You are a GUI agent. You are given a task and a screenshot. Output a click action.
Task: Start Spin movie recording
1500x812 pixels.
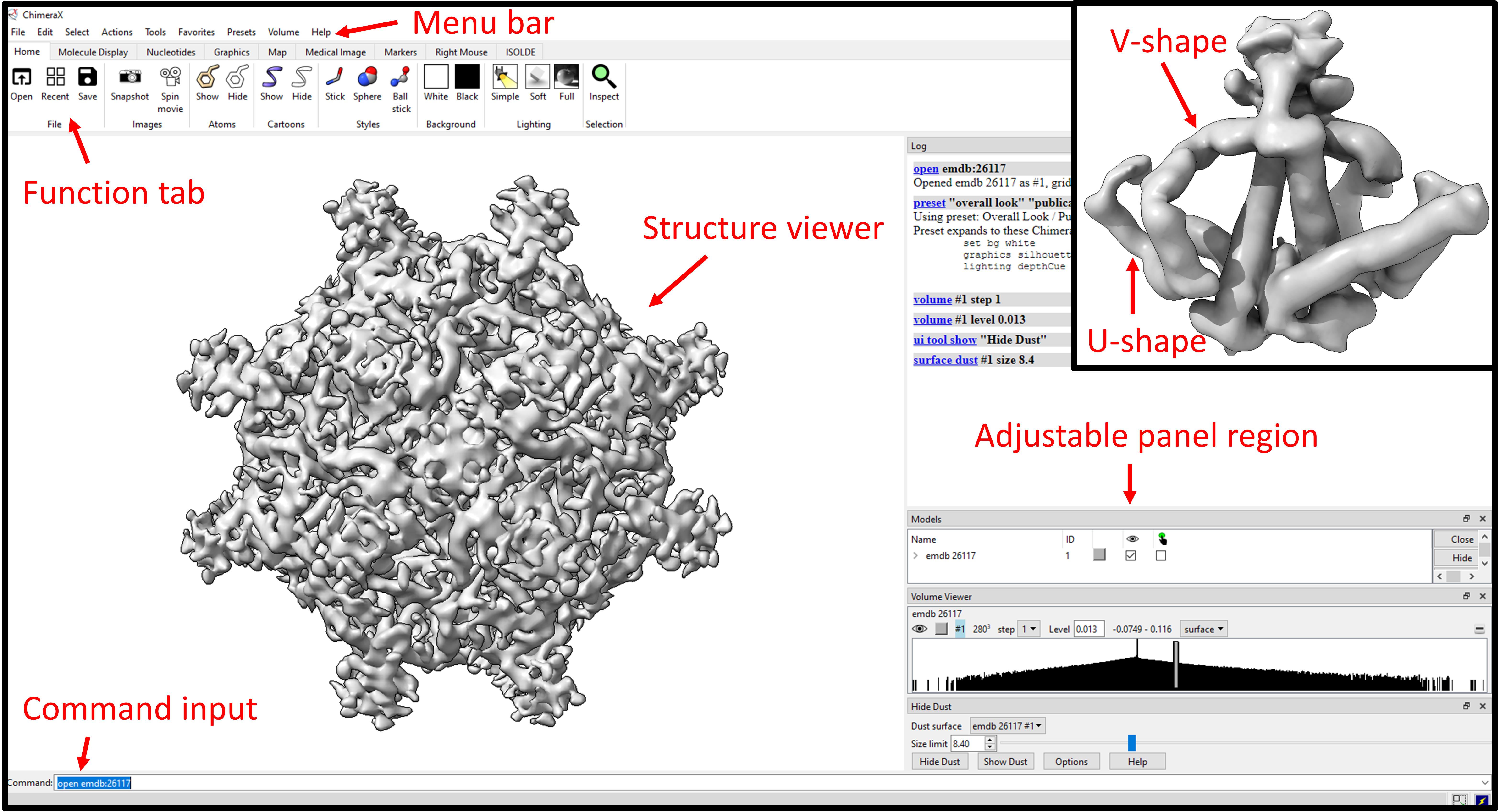tap(170, 77)
